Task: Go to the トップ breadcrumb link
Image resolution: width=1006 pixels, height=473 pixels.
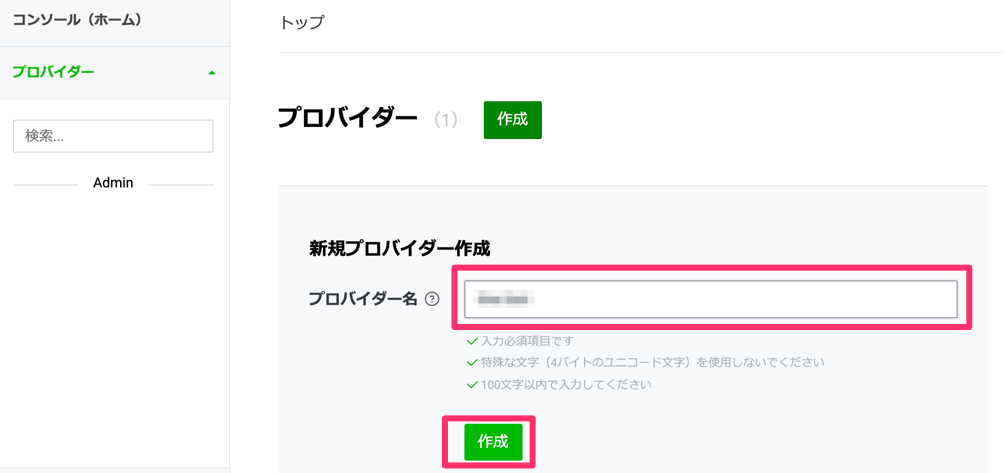Action: [302, 23]
